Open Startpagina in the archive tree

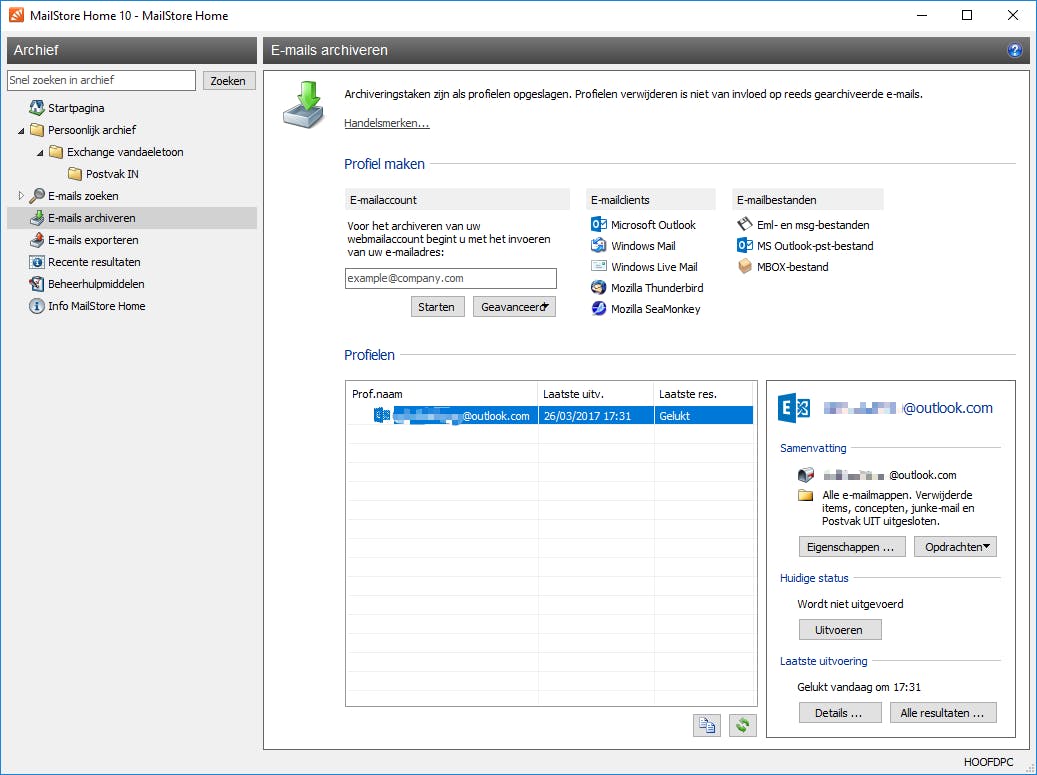coord(76,108)
